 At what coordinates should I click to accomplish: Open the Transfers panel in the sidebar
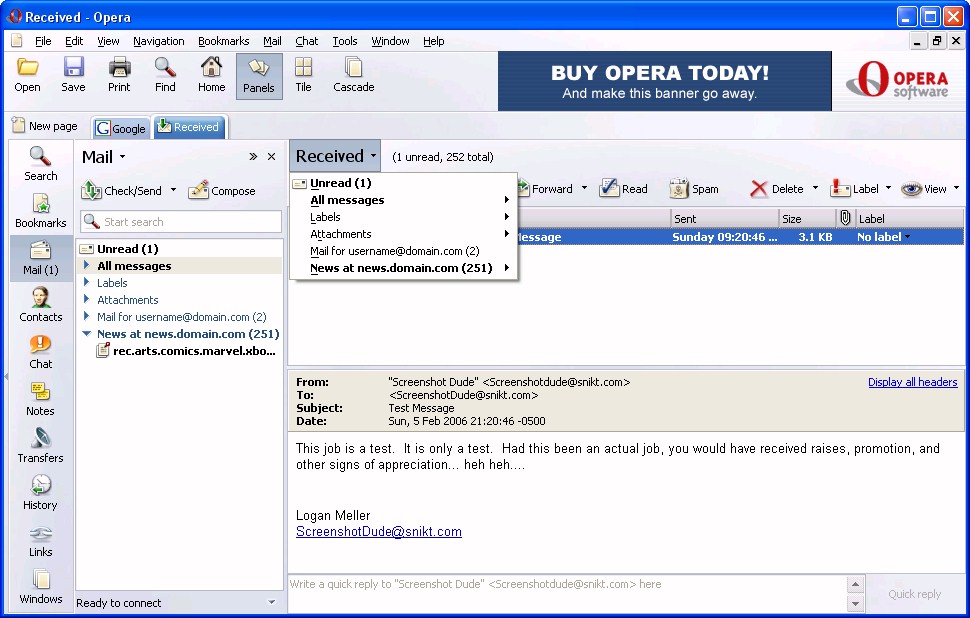click(x=41, y=446)
